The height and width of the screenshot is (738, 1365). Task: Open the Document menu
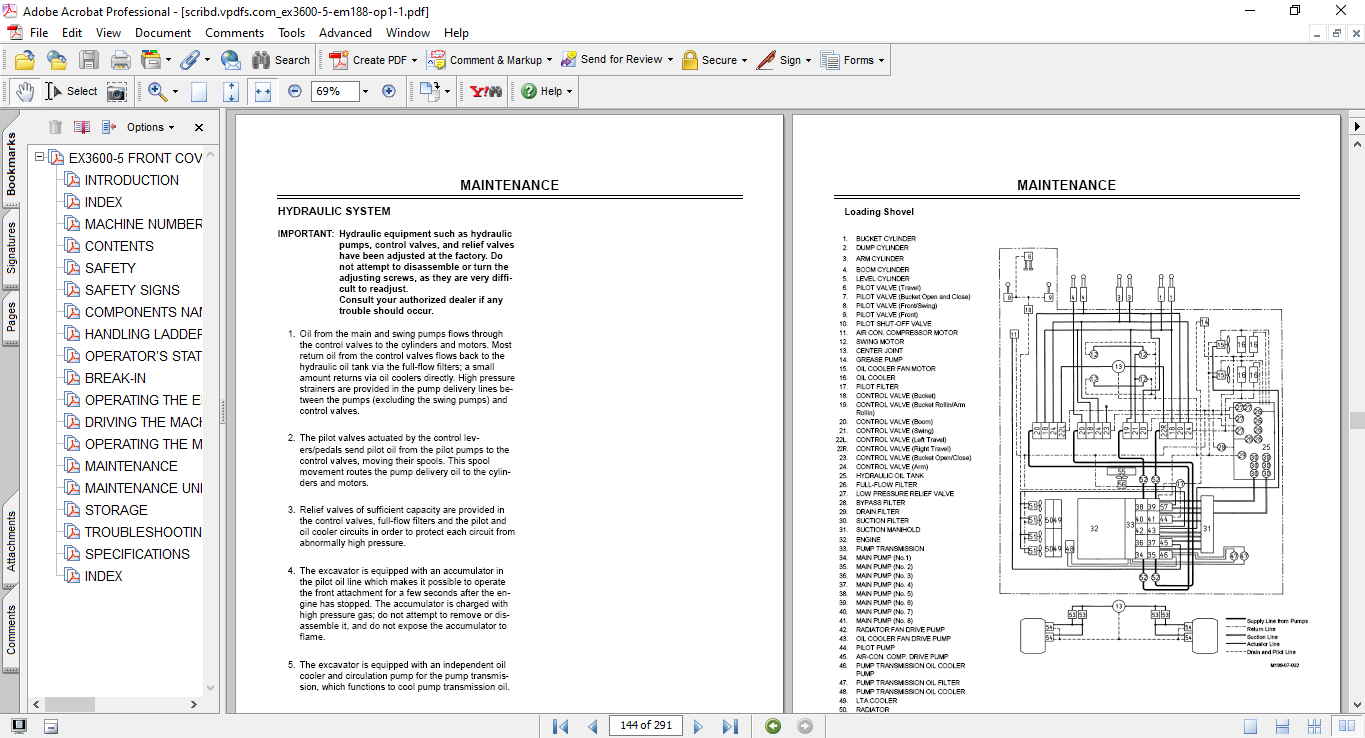163,33
